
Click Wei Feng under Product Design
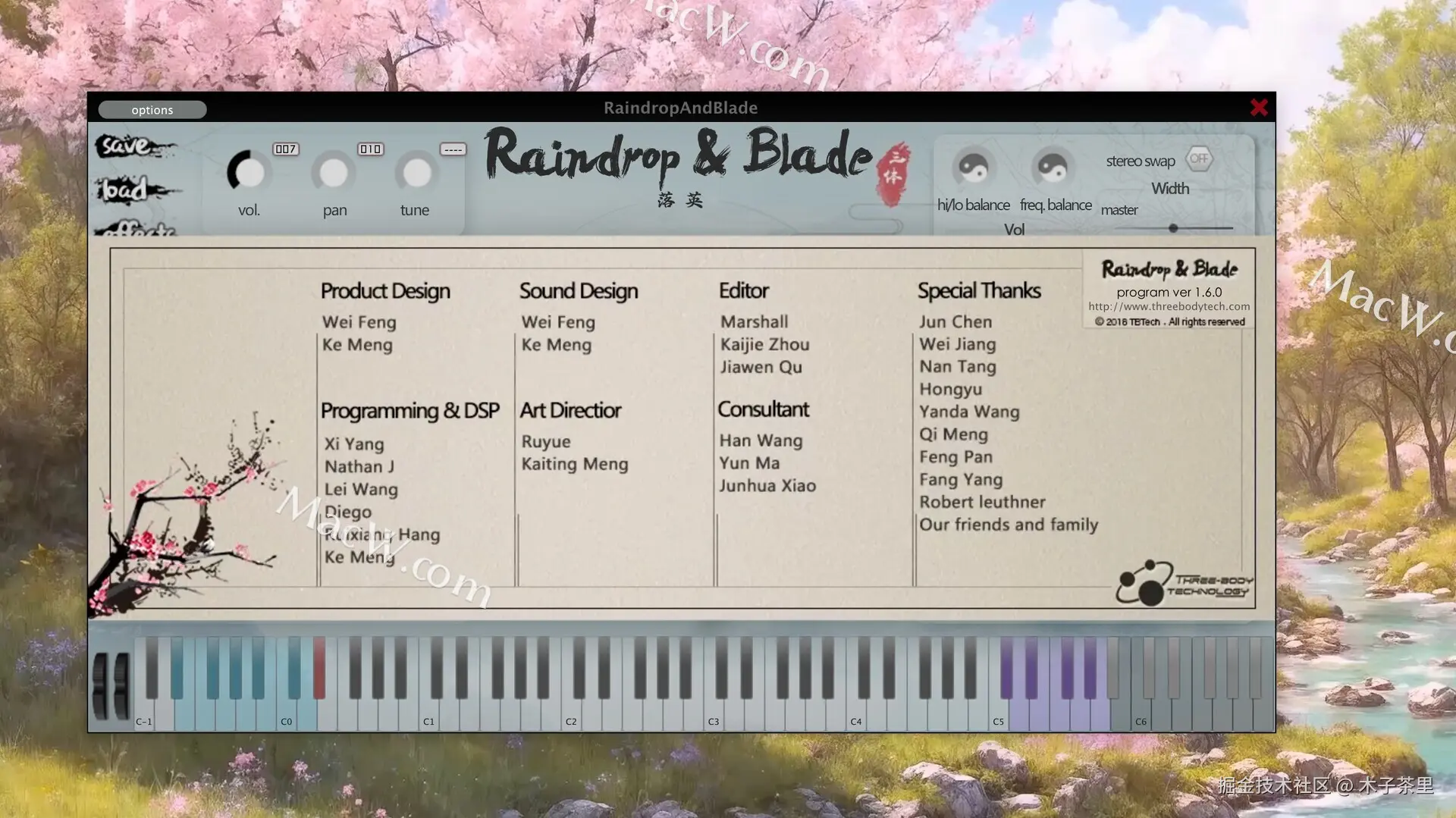(359, 322)
